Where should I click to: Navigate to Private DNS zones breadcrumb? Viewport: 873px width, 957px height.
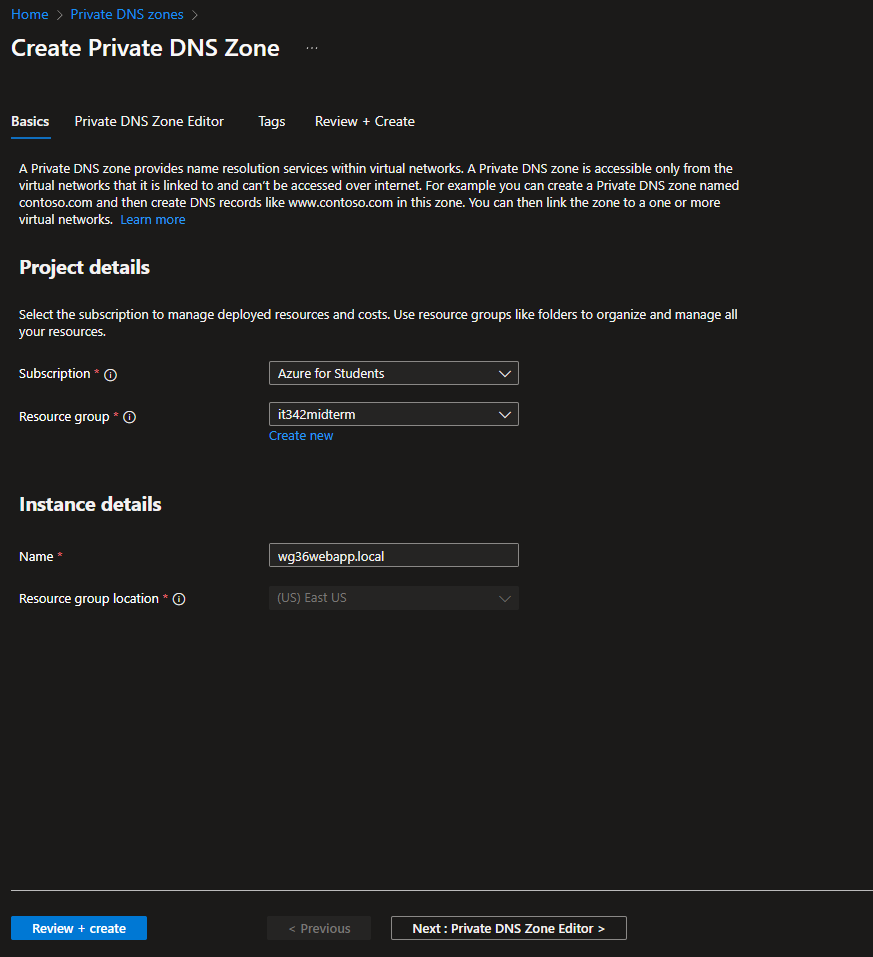tap(127, 15)
